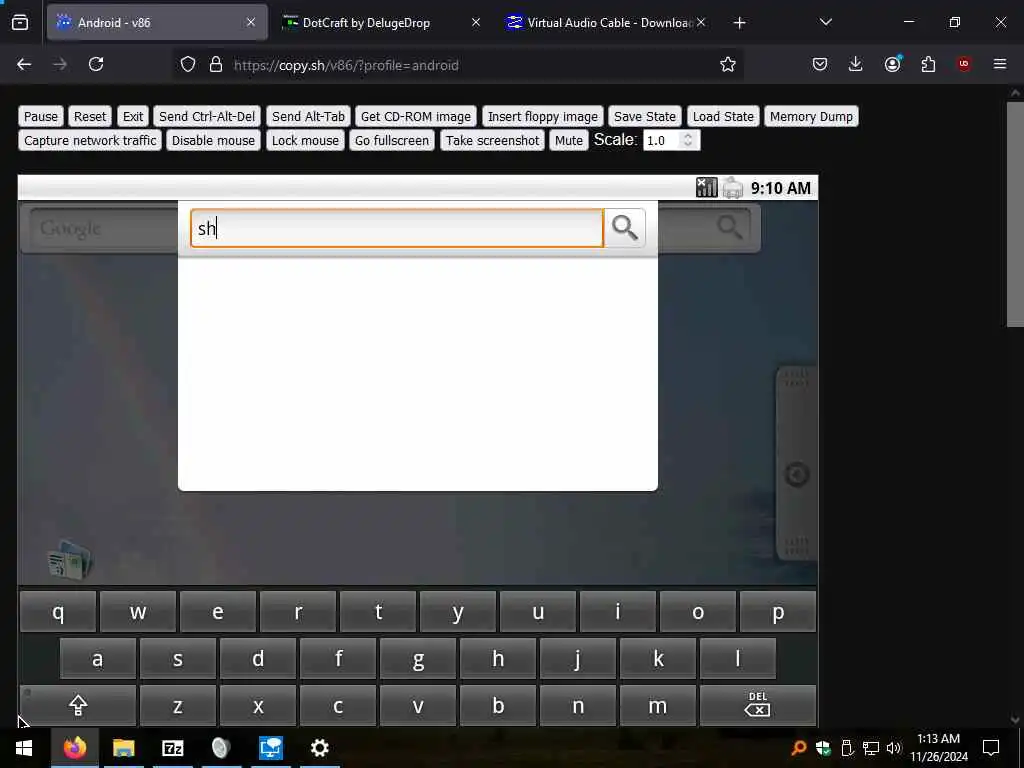Viewport: 1024px width, 768px height.
Task: Open a new tab with plus icon
Action: (739, 23)
